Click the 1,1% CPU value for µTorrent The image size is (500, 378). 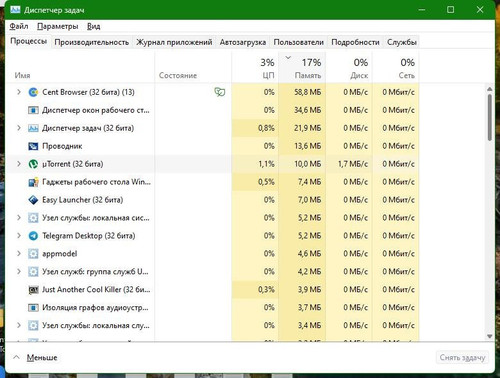click(x=266, y=164)
